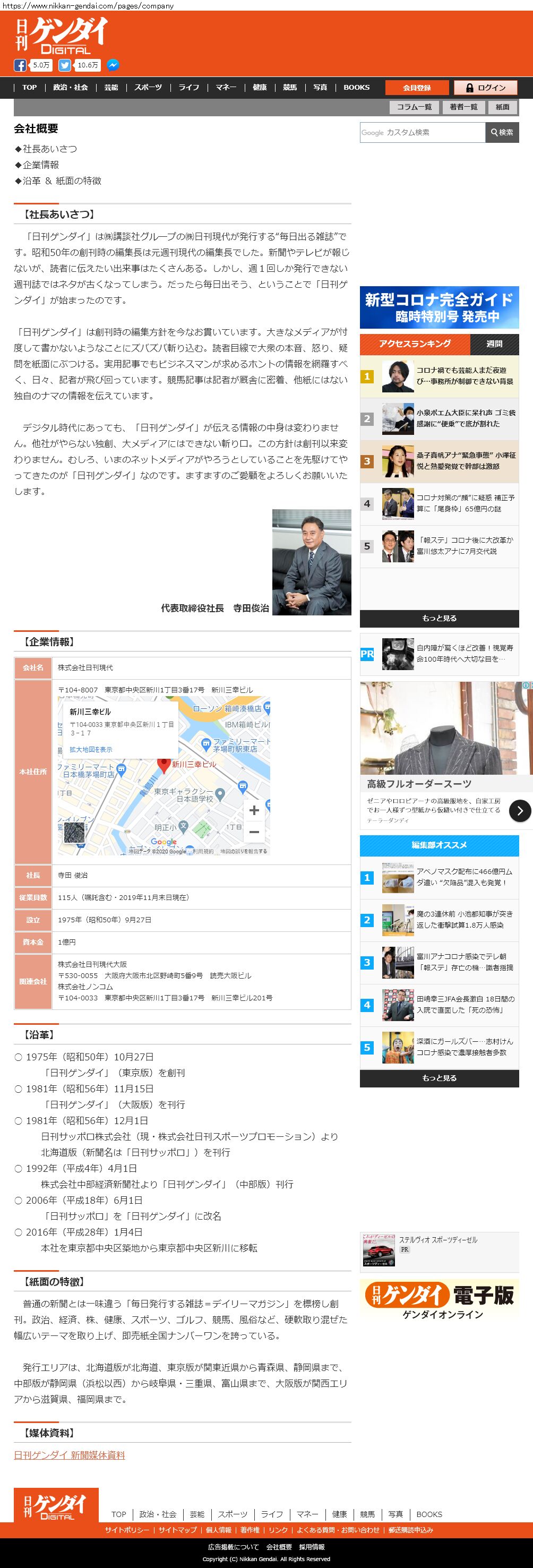533x1568 pixels.
Task: Click footer 広告掲載について link
Action: pos(234,1547)
